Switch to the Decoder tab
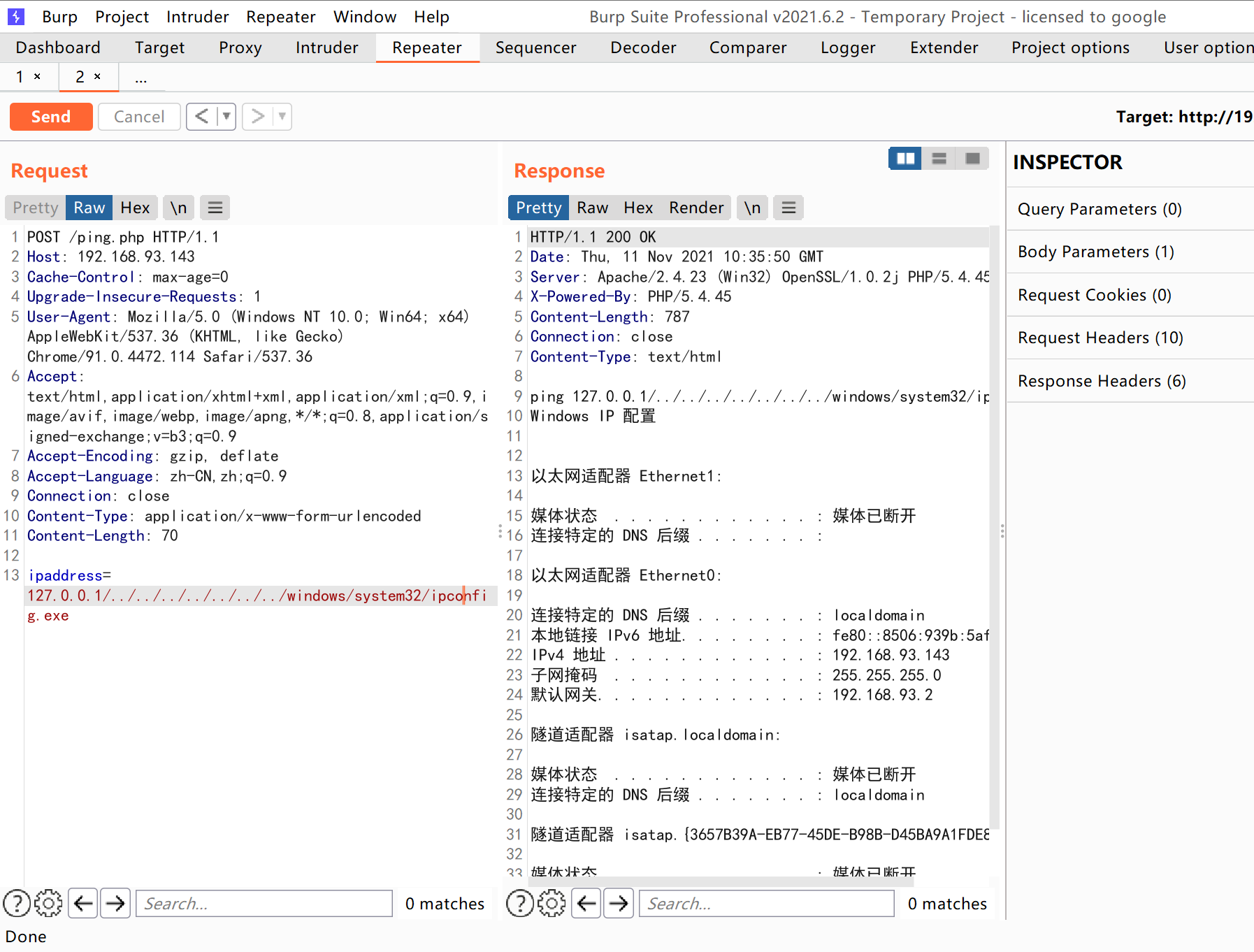Screen dimensions: 1254x952 pos(643,48)
